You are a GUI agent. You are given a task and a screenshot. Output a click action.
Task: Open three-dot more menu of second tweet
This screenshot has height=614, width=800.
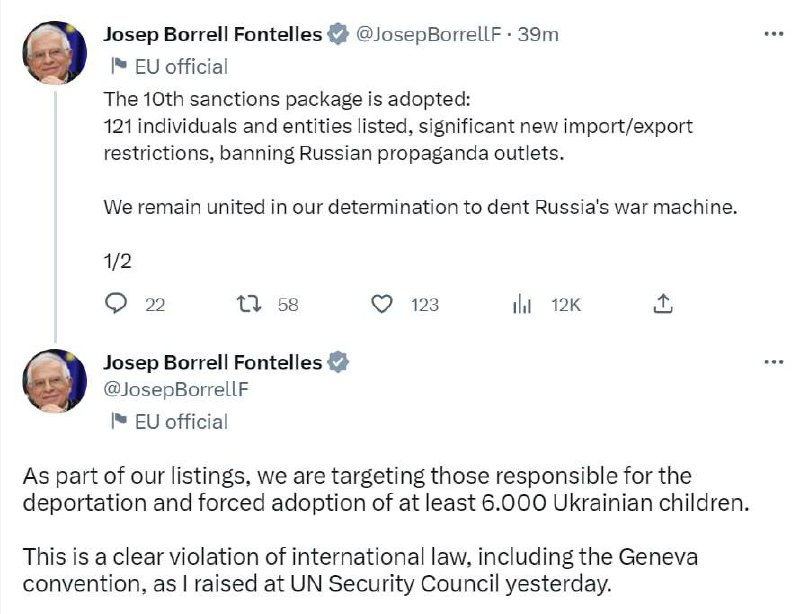pyautogui.click(x=773, y=361)
